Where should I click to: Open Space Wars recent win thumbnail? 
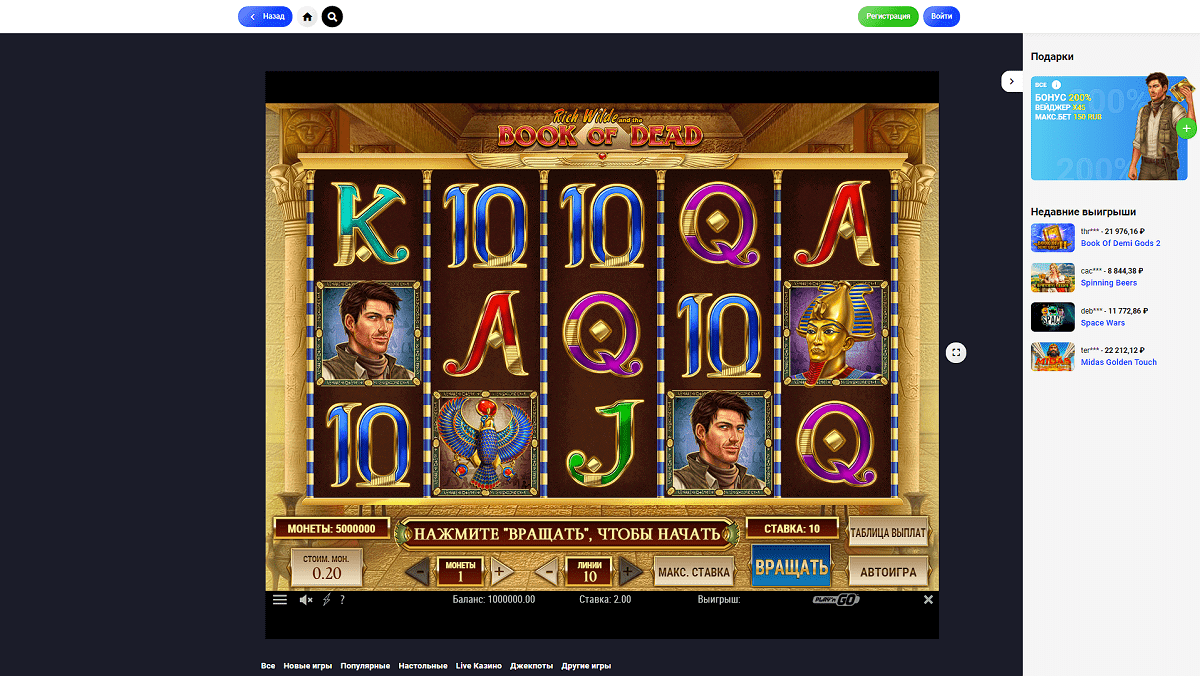click(1053, 317)
